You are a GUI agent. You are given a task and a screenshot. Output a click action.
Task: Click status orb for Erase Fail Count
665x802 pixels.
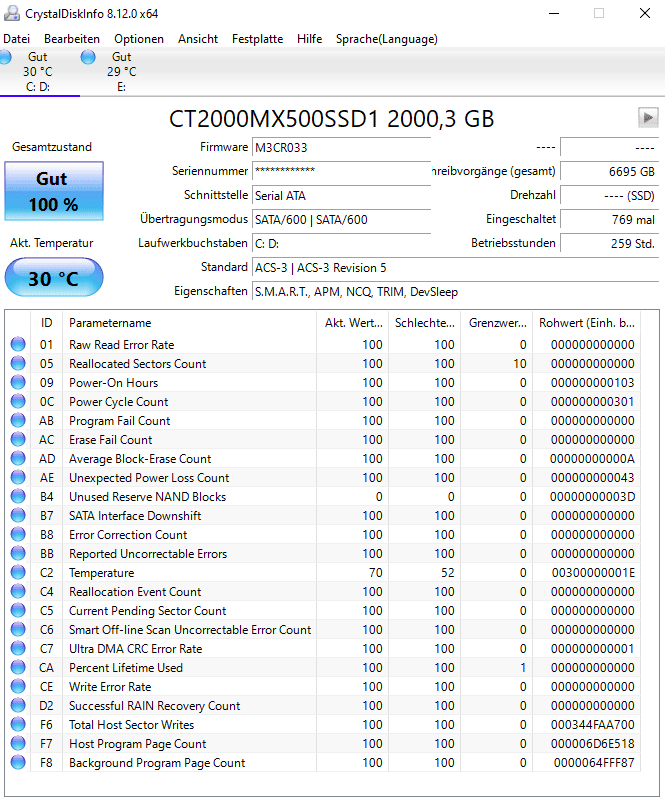[18, 439]
